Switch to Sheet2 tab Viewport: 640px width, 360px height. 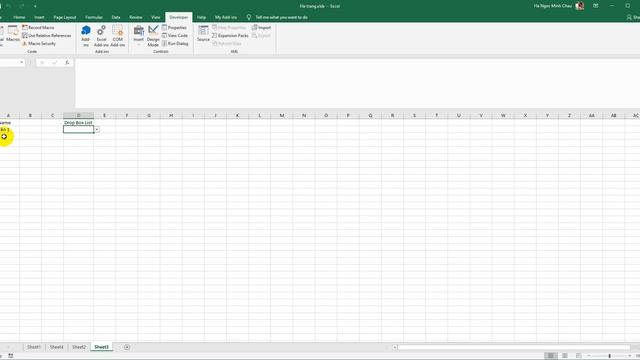click(x=79, y=347)
